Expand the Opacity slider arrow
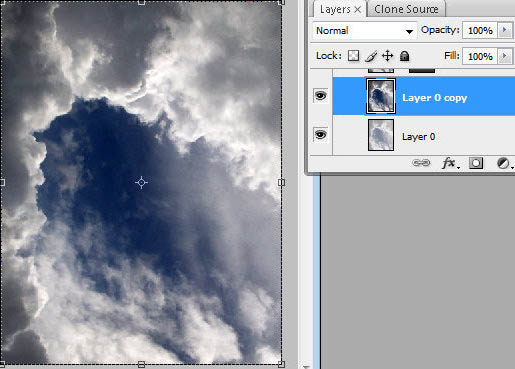 pyautogui.click(x=505, y=30)
